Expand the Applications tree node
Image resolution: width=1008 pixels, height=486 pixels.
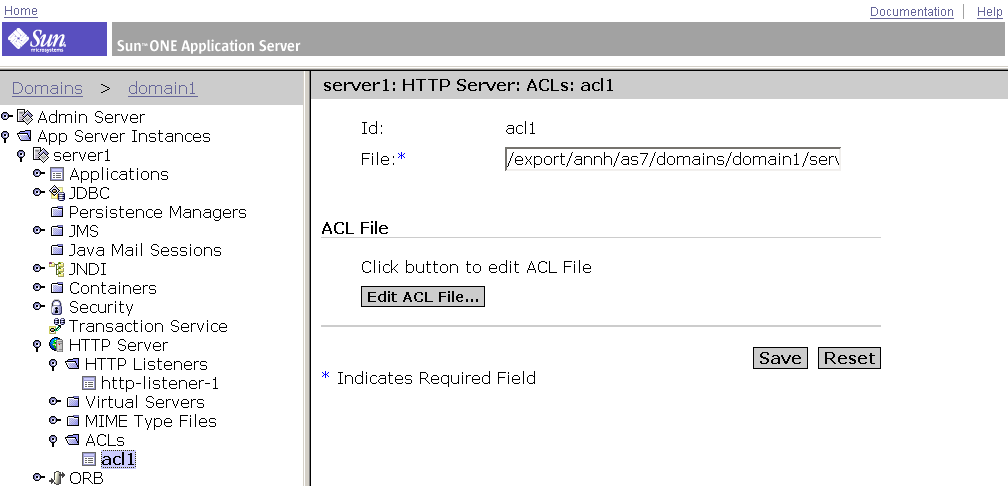pyautogui.click(x=39, y=174)
